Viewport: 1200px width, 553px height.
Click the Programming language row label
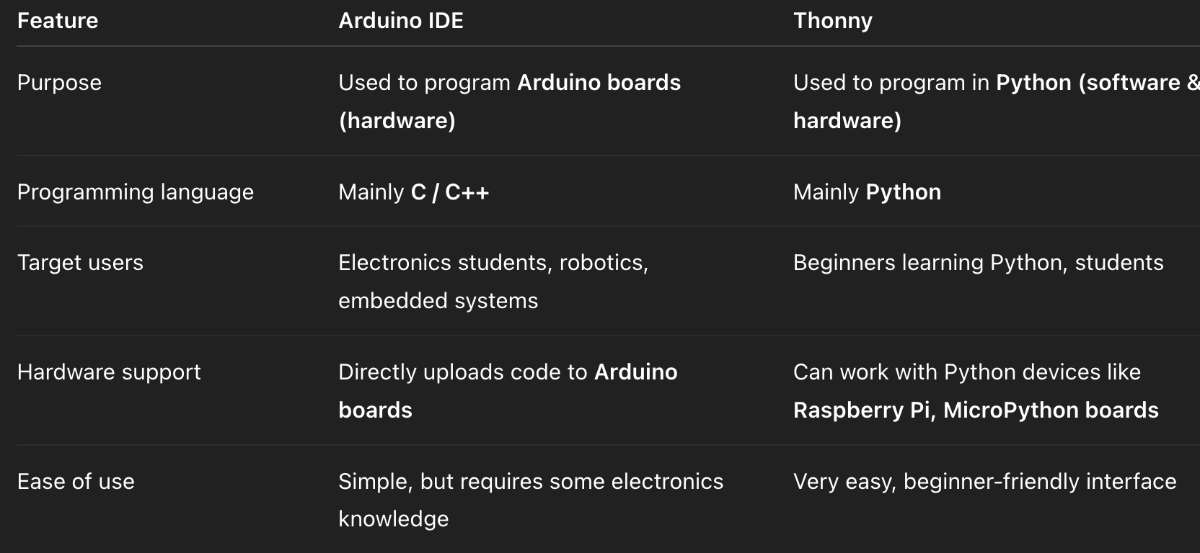point(135,192)
